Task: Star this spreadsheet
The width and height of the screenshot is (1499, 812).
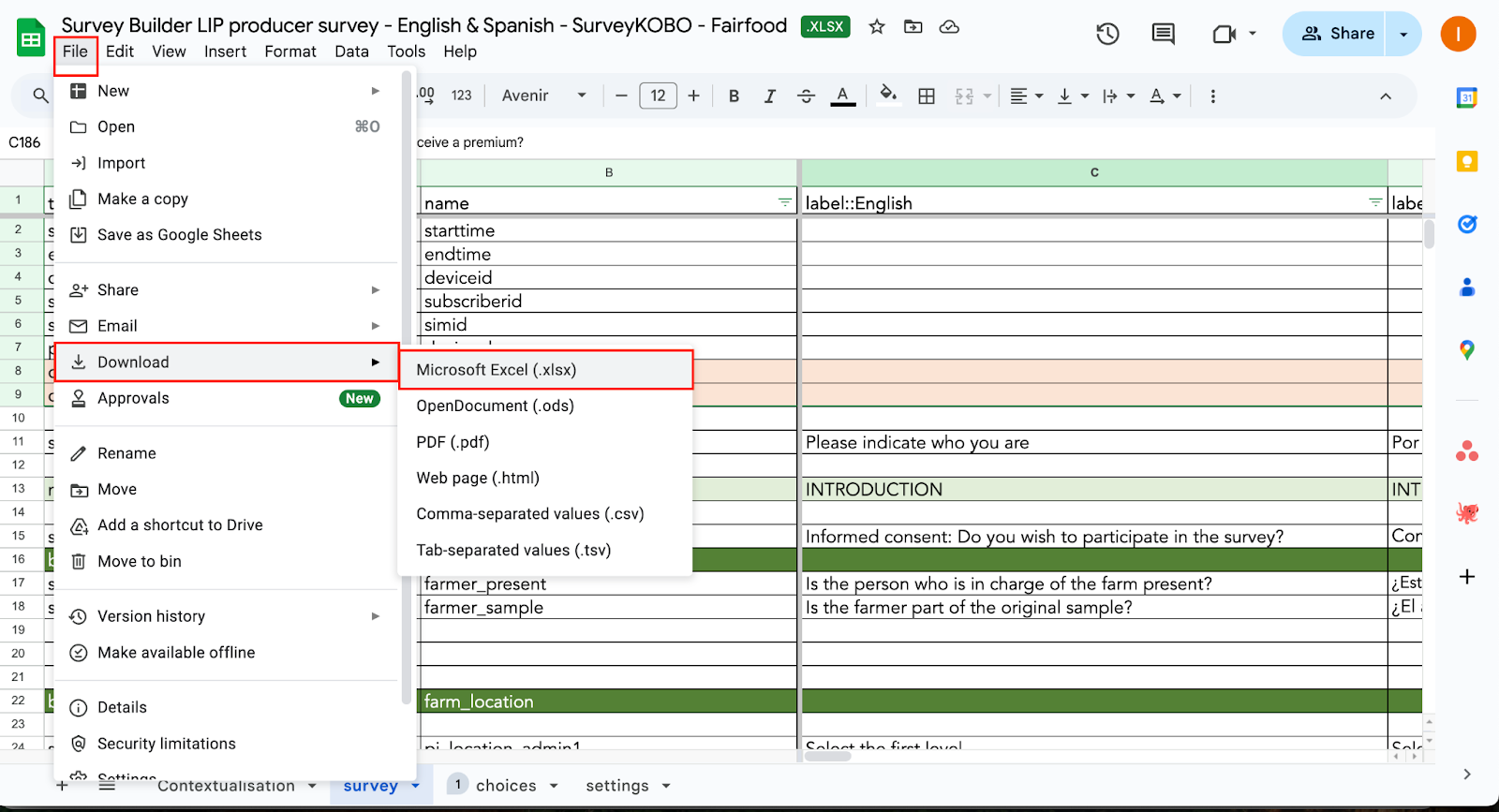Action: pos(877,27)
